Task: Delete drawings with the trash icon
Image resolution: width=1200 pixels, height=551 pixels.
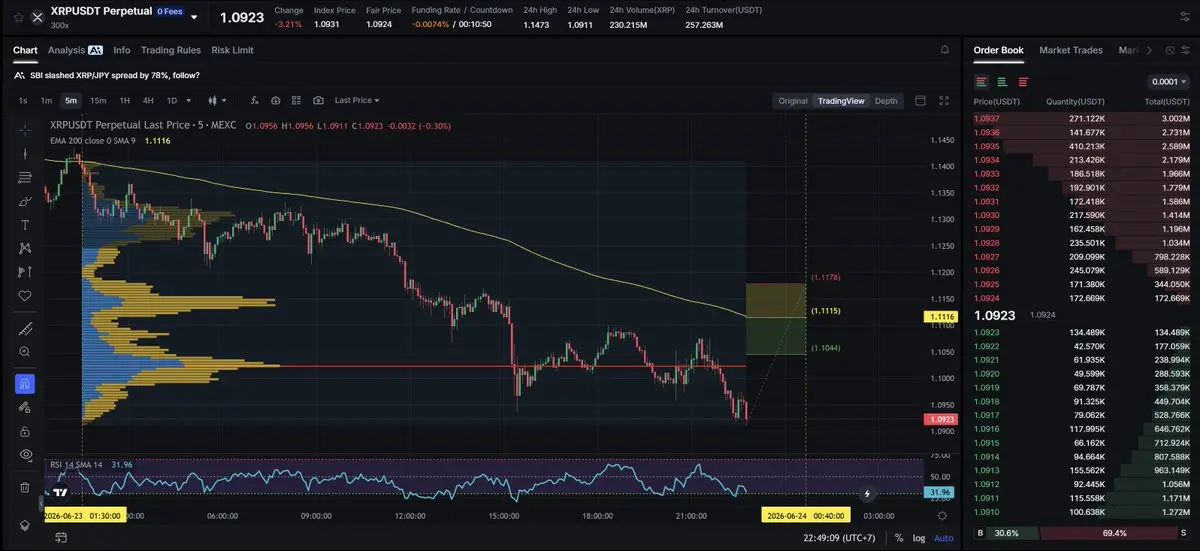Action: click(x=25, y=487)
